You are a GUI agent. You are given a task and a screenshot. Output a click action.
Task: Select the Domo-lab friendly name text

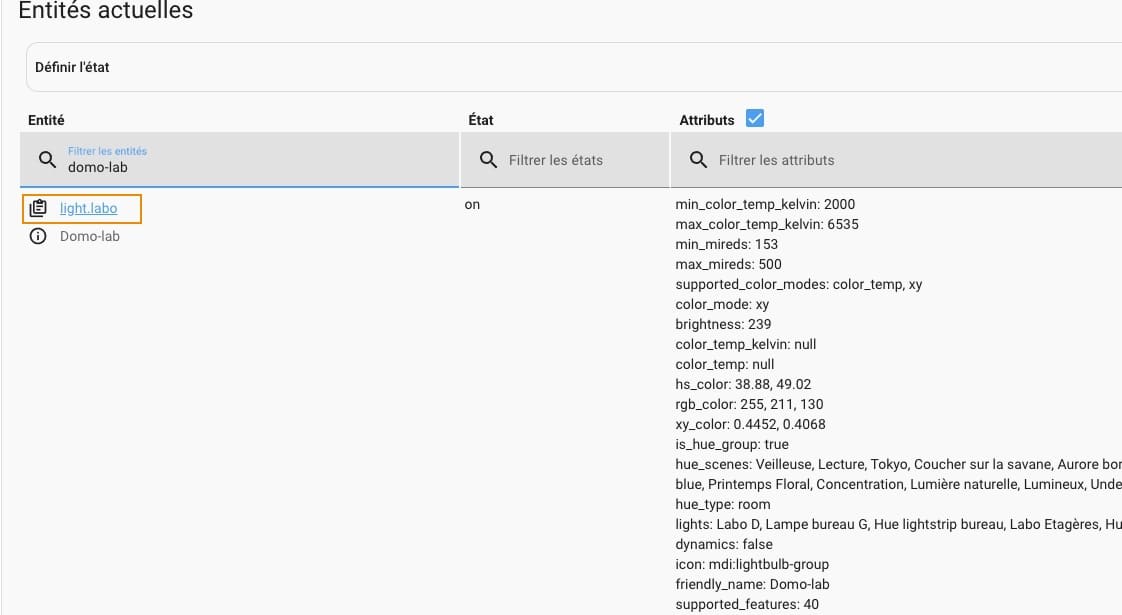90,236
